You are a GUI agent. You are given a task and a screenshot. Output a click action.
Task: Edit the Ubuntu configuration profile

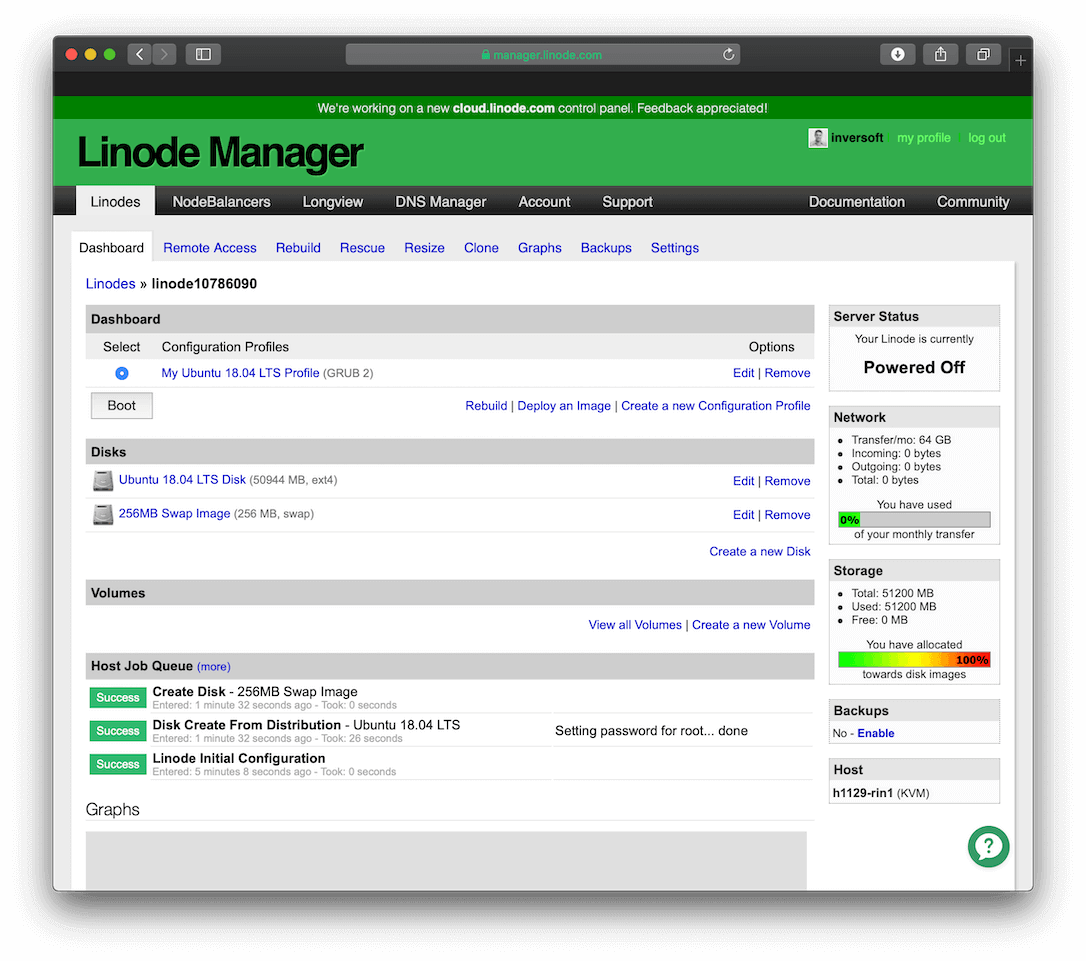click(743, 373)
